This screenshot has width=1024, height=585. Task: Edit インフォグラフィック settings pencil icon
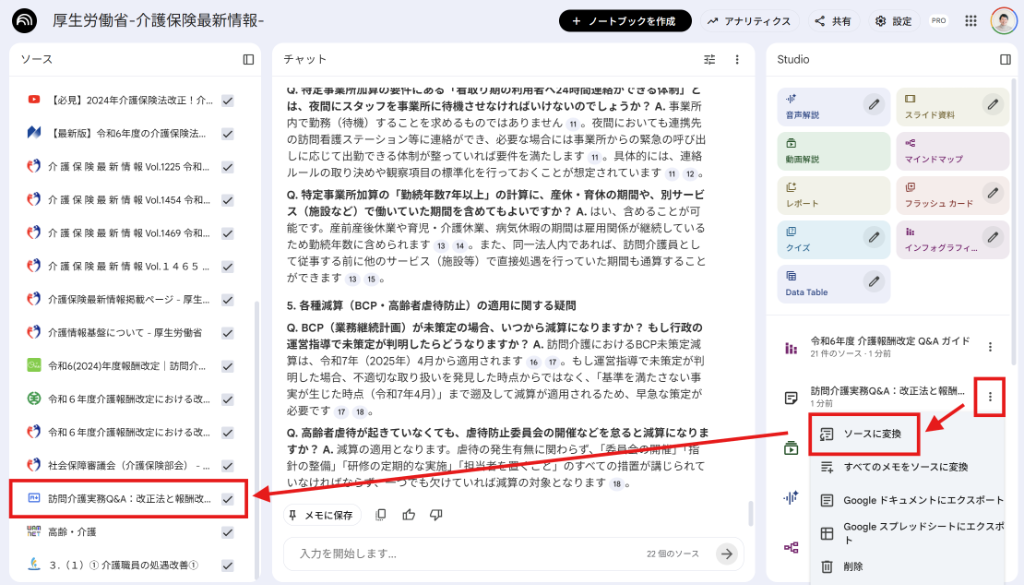993,237
